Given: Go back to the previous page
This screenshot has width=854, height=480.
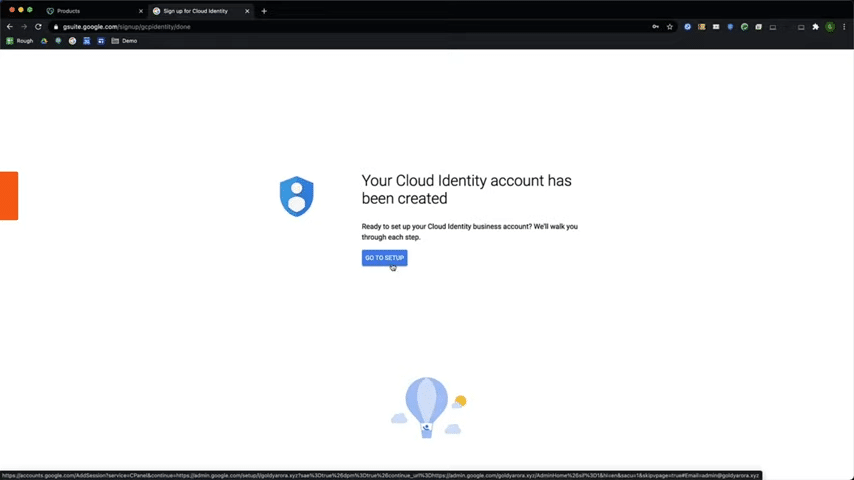Looking at the screenshot, I should tap(10, 27).
